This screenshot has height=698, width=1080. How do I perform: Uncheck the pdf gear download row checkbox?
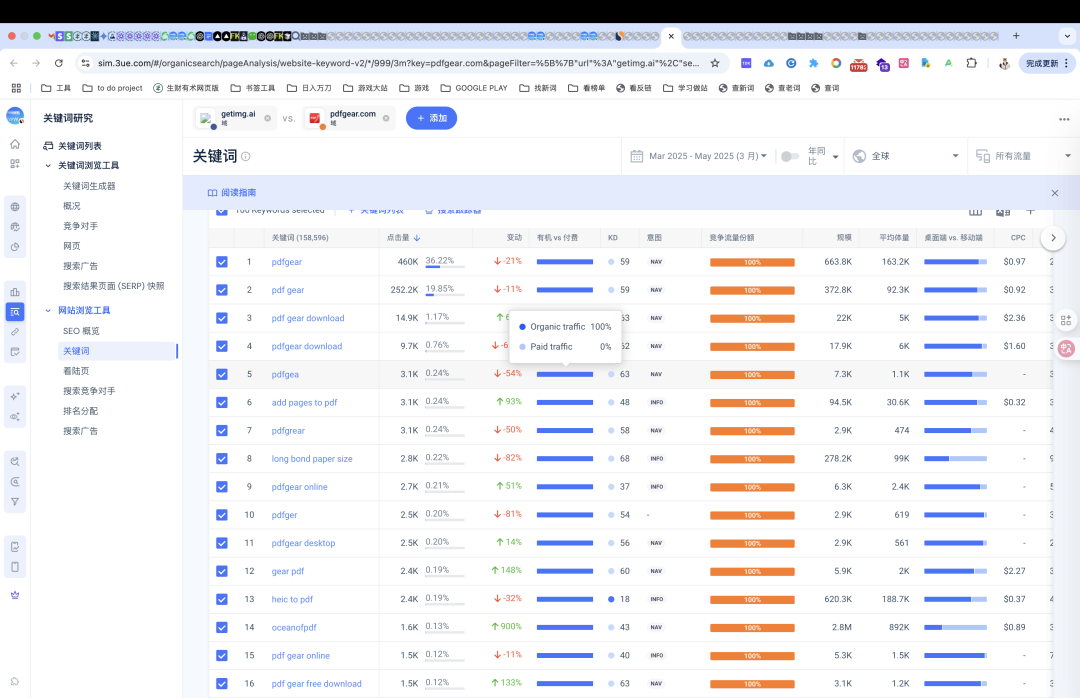point(222,318)
